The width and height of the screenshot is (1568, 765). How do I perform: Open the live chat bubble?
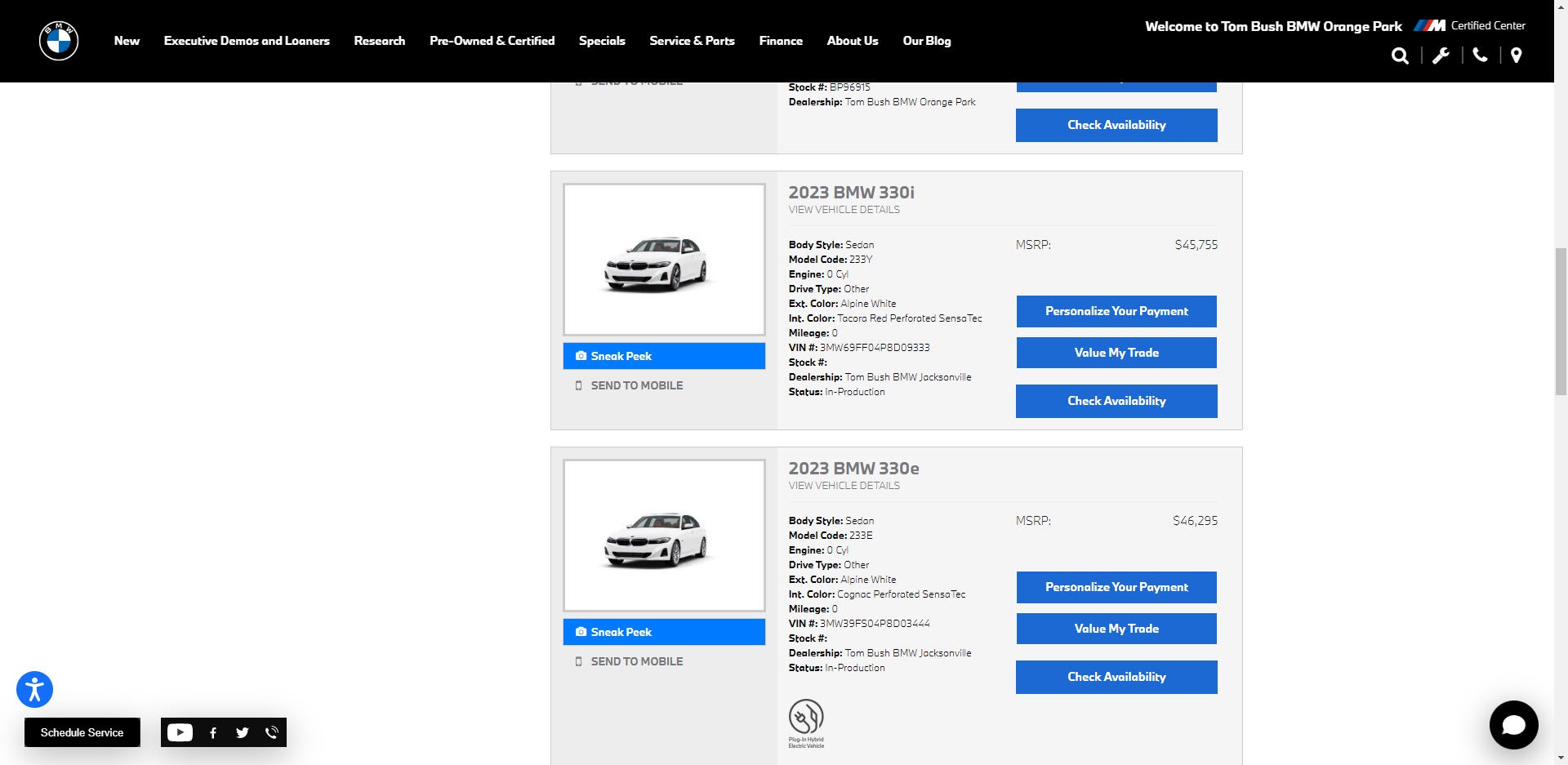coord(1513,725)
